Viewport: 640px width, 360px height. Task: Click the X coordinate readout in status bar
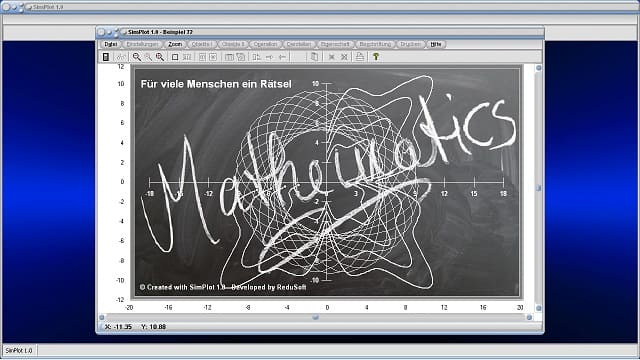pos(118,327)
